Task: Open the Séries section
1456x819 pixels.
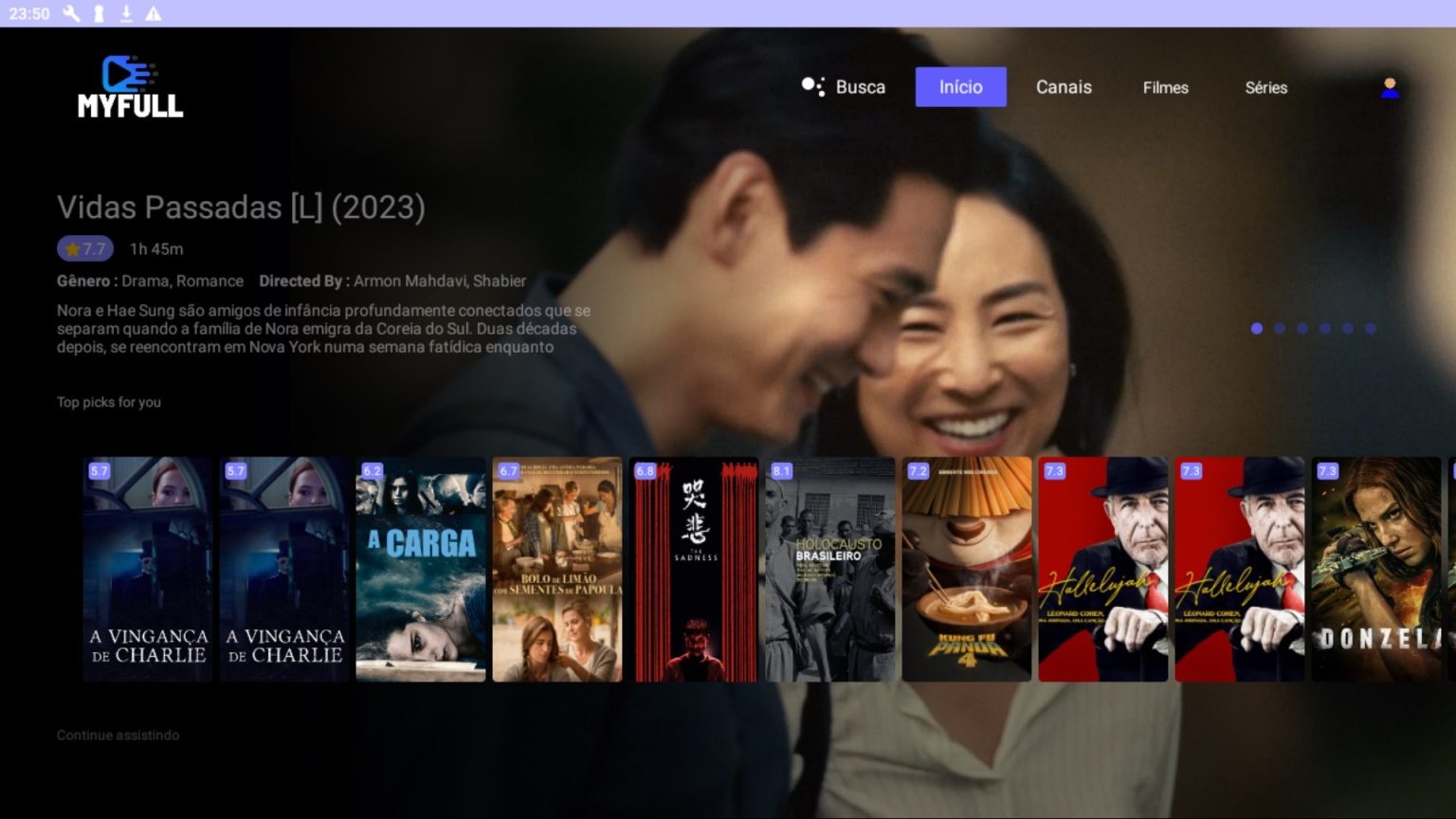Action: click(x=1266, y=87)
